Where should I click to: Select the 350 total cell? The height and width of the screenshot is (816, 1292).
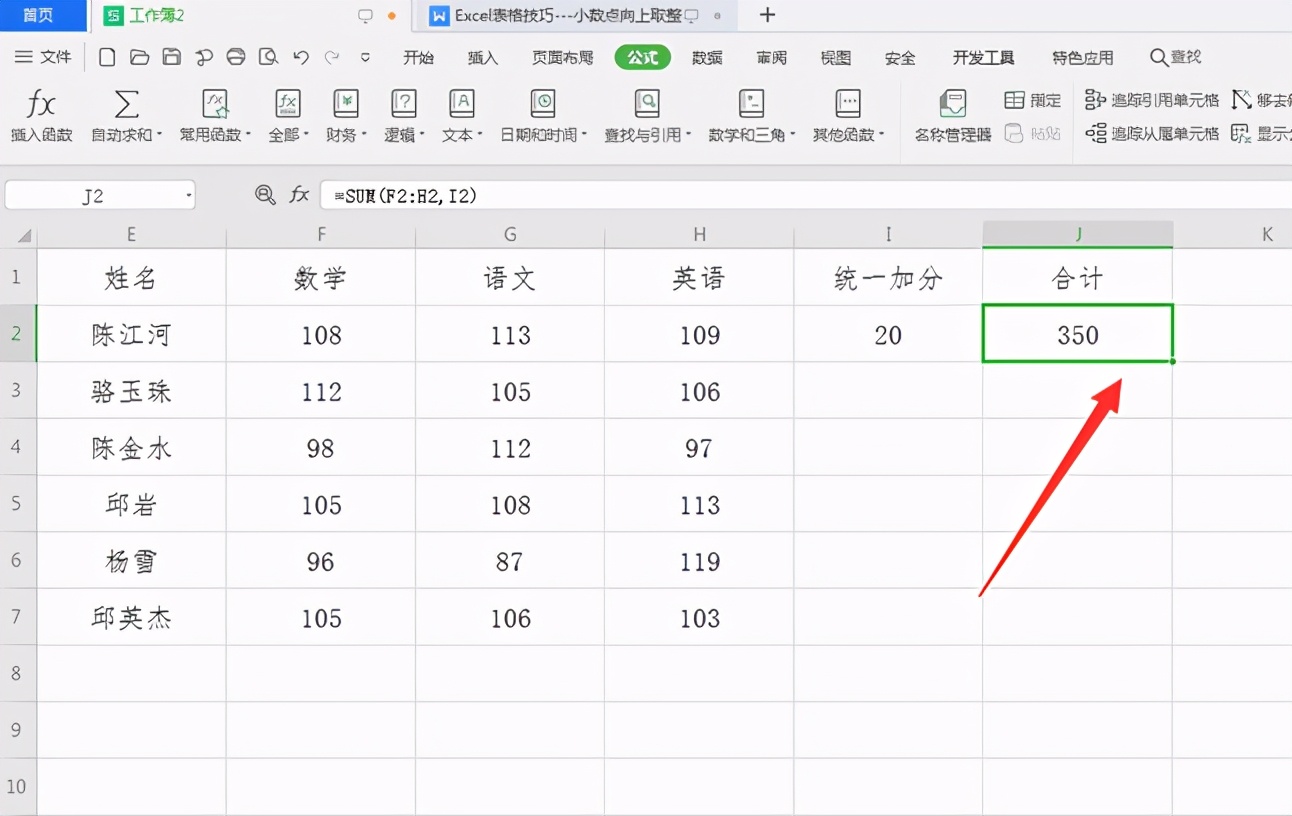pyautogui.click(x=1078, y=334)
